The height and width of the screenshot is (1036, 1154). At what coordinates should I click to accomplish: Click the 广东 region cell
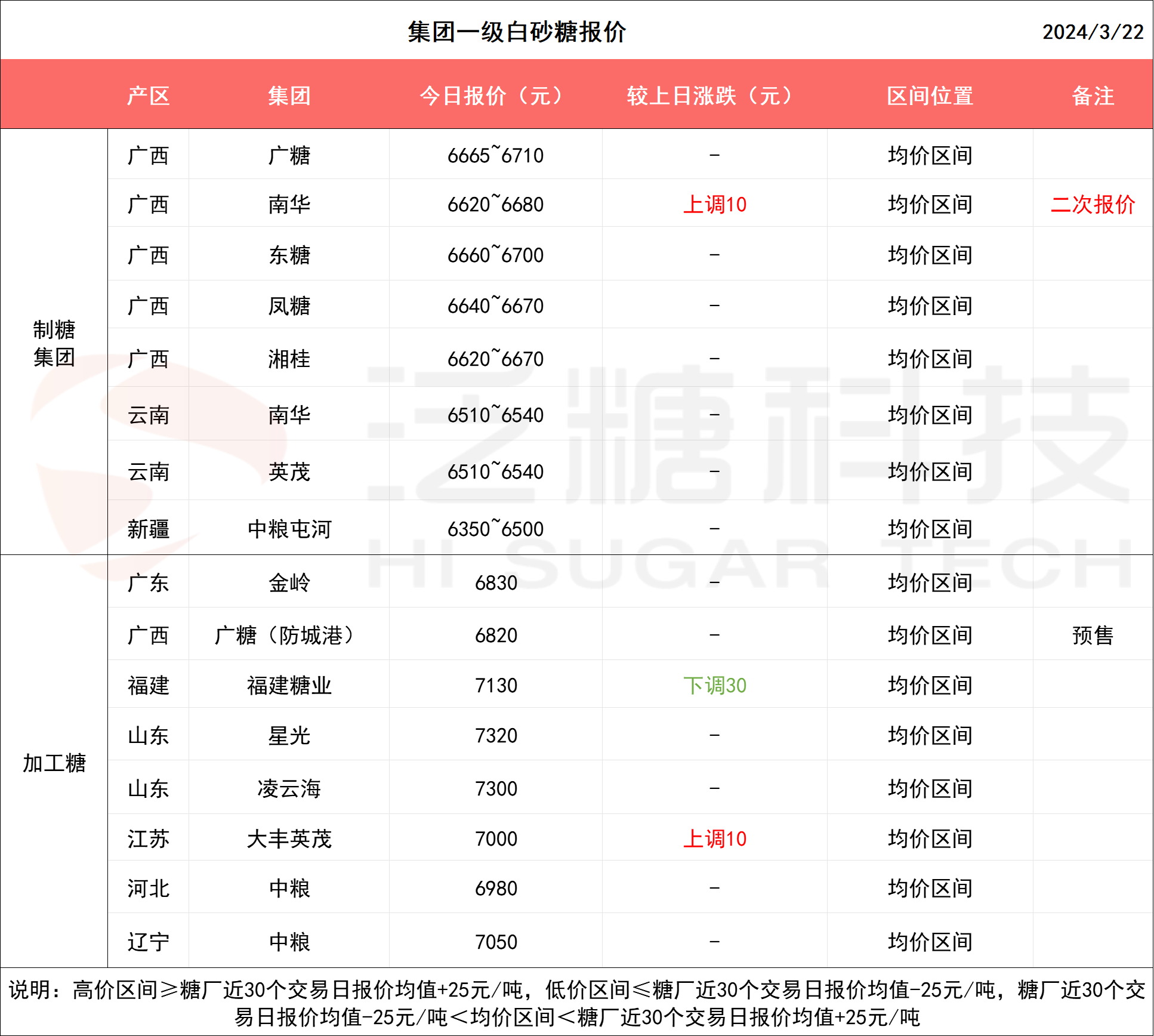tap(149, 582)
